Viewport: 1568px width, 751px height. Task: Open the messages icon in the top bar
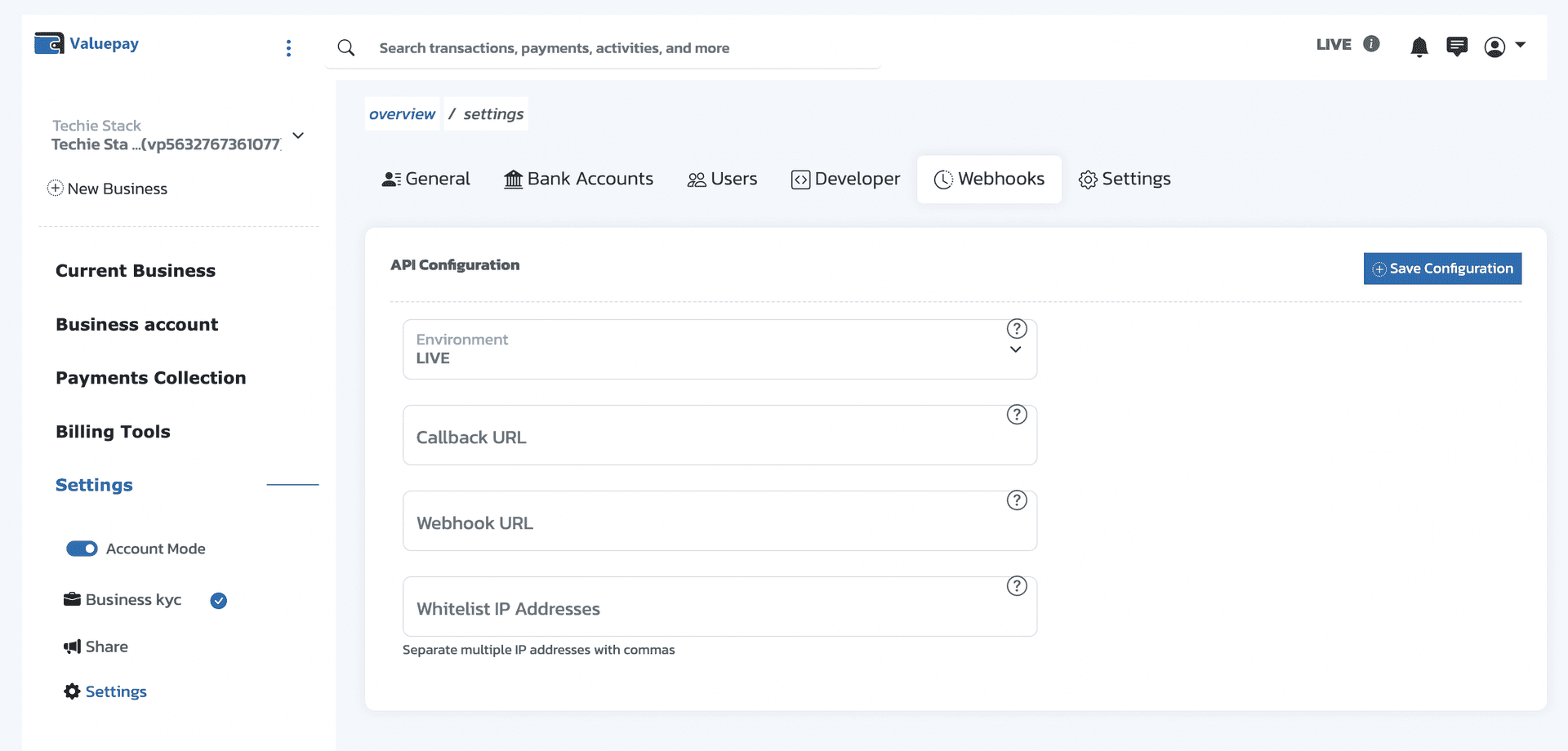pyautogui.click(x=1458, y=47)
